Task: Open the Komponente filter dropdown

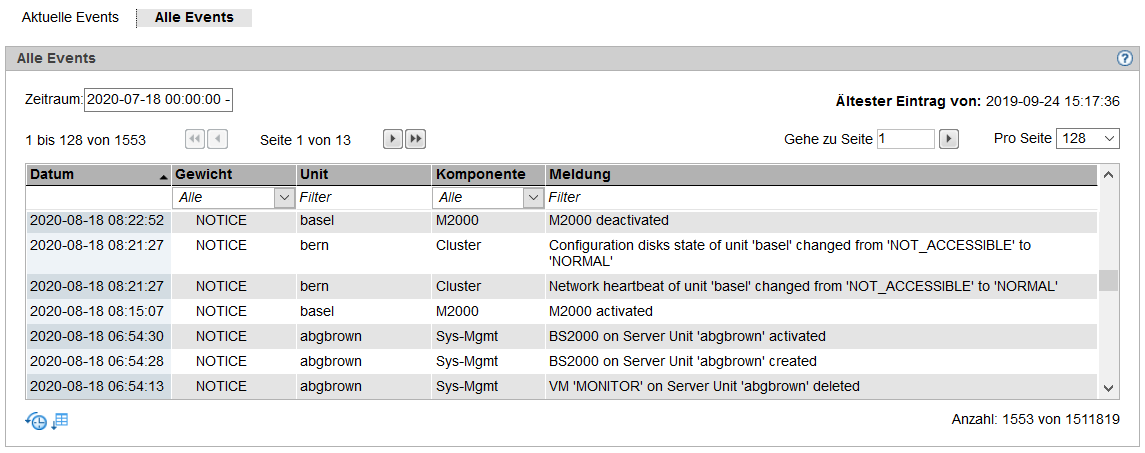Action: click(x=488, y=197)
